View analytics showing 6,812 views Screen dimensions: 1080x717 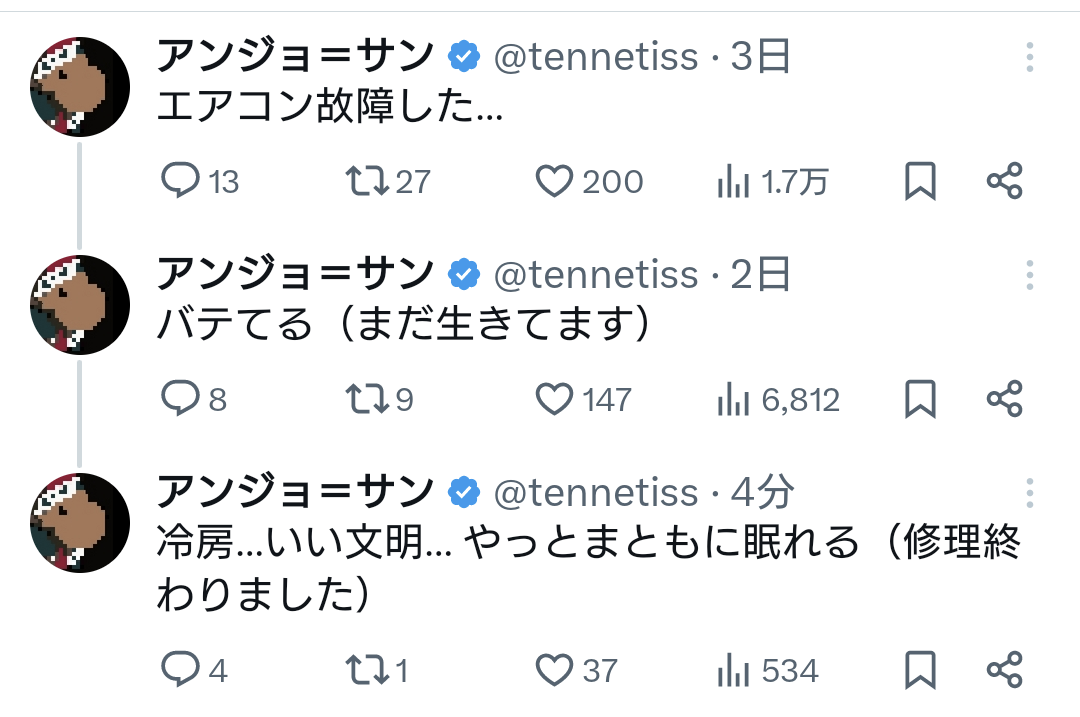pyautogui.click(x=778, y=399)
